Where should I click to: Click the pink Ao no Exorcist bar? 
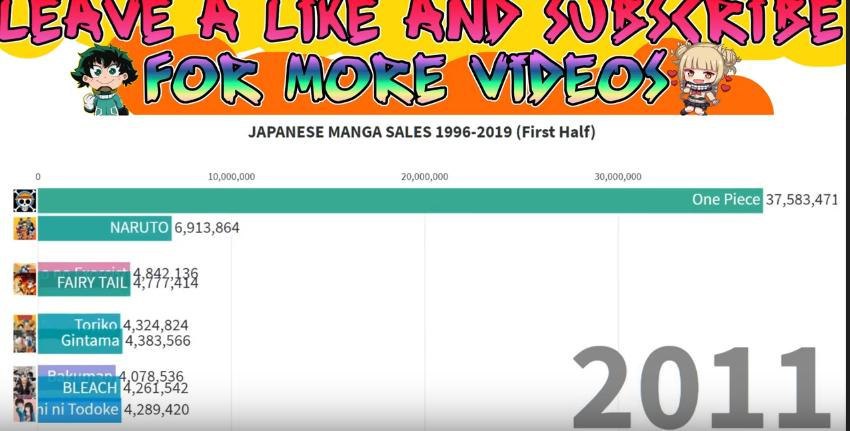point(83,266)
